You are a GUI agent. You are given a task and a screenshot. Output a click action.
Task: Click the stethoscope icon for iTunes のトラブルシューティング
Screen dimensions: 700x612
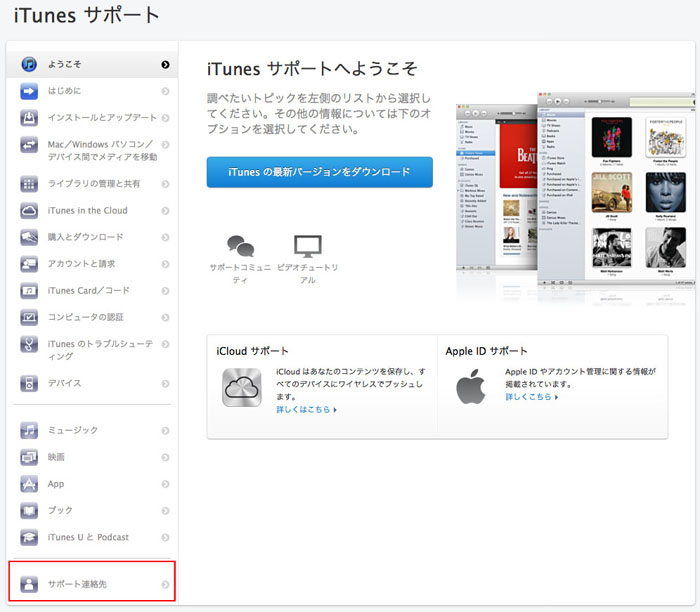tap(29, 344)
